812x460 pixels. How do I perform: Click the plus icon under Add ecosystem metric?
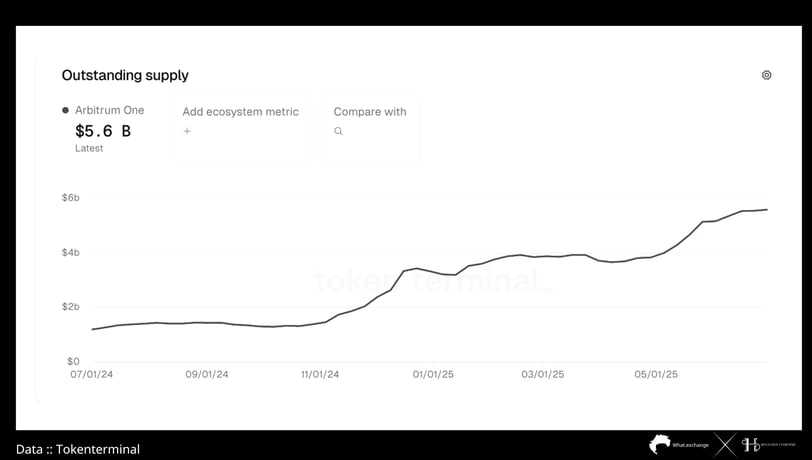[x=187, y=131]
